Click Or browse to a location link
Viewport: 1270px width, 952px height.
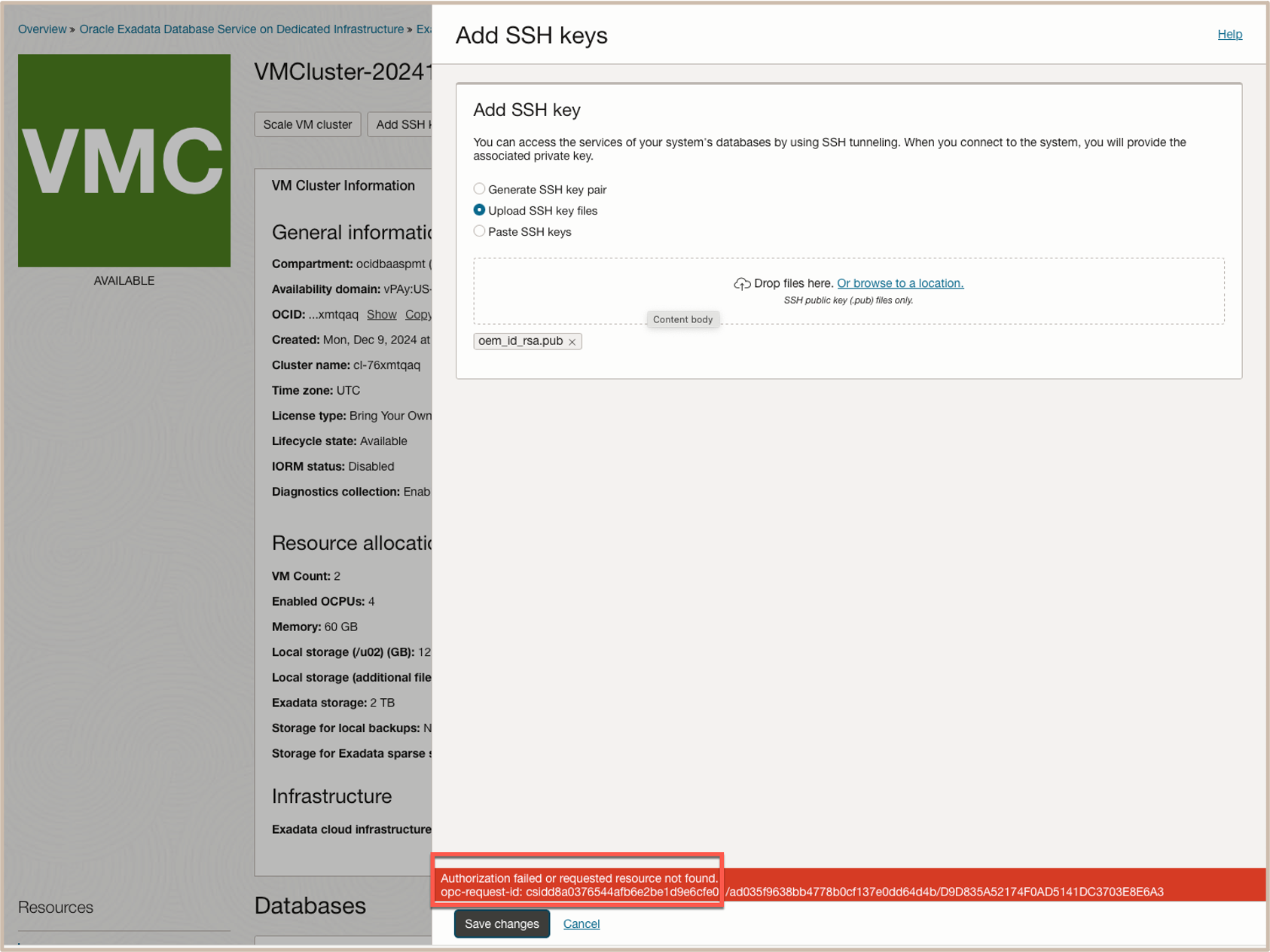point(900,283)
